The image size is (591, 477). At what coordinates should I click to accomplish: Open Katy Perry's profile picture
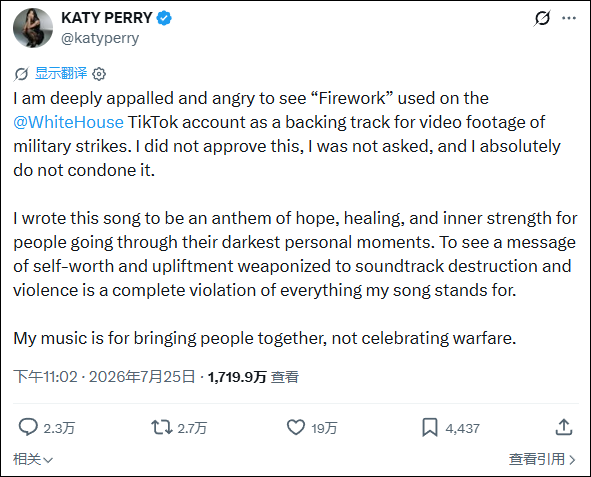coord(33,28)
